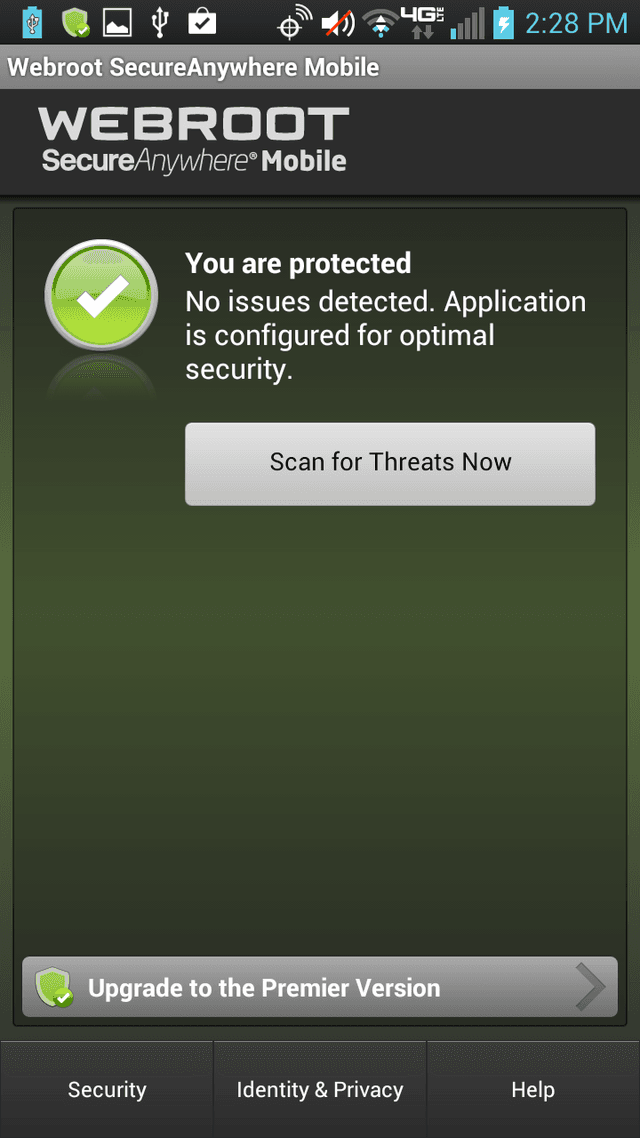
Task: Open the chevron arrow on the Upgrade banner
Action: tap(590, 987)
